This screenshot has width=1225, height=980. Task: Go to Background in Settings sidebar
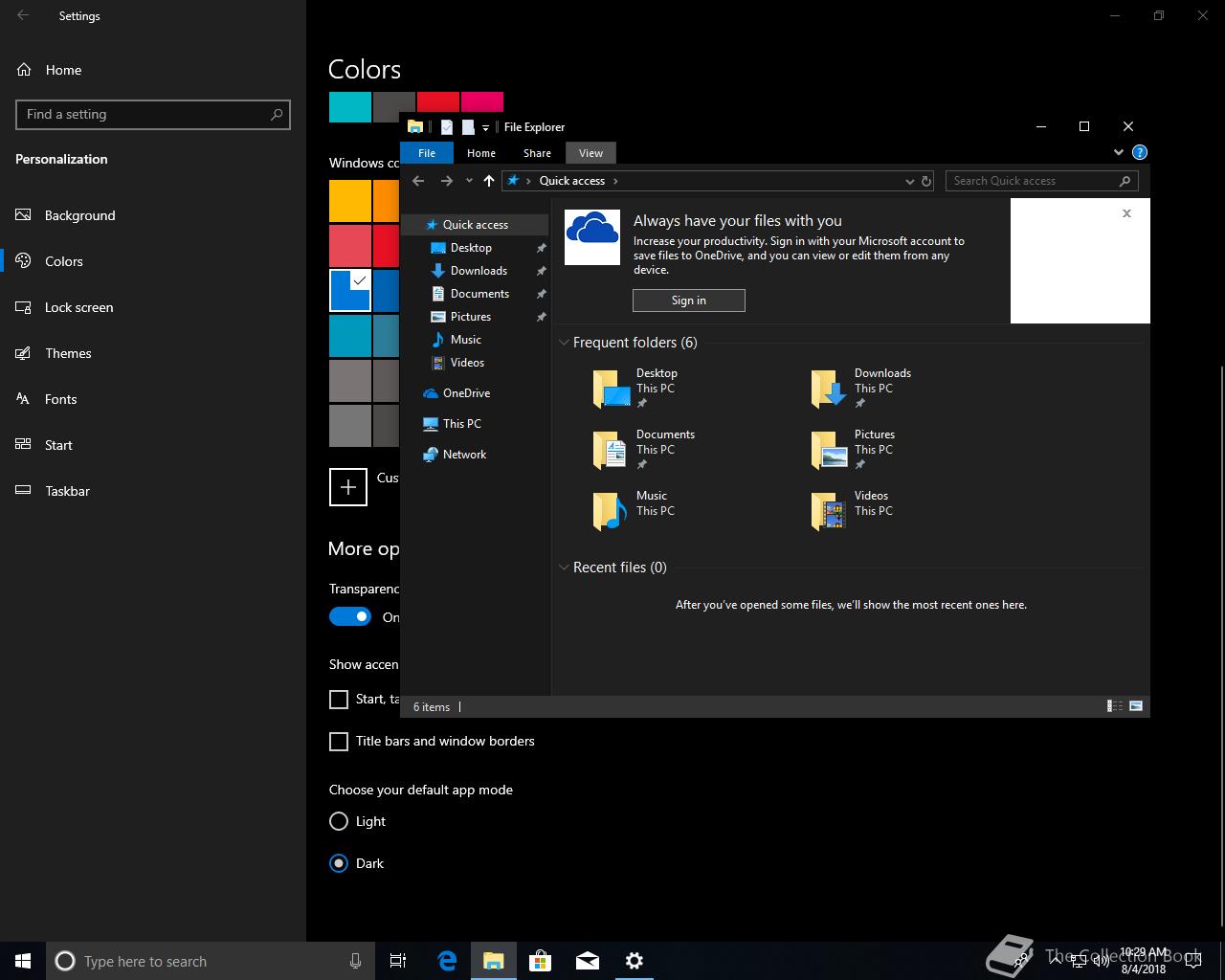pyautogui.click(x=153, y=215)
